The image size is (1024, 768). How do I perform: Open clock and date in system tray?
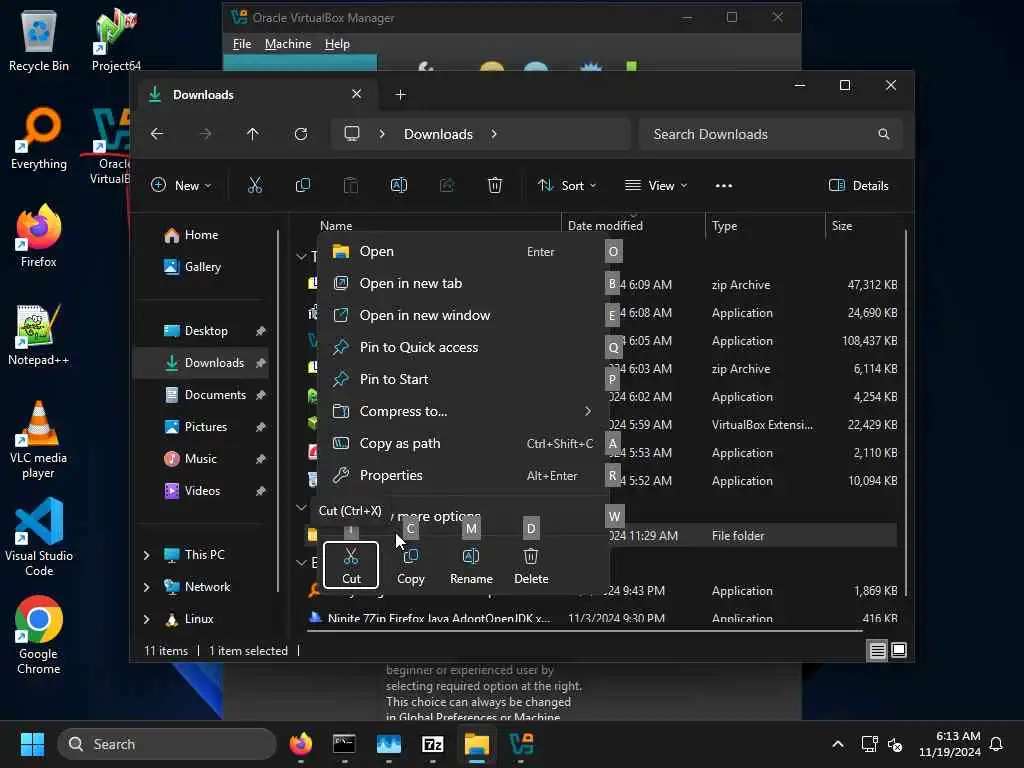pos(950,744)
